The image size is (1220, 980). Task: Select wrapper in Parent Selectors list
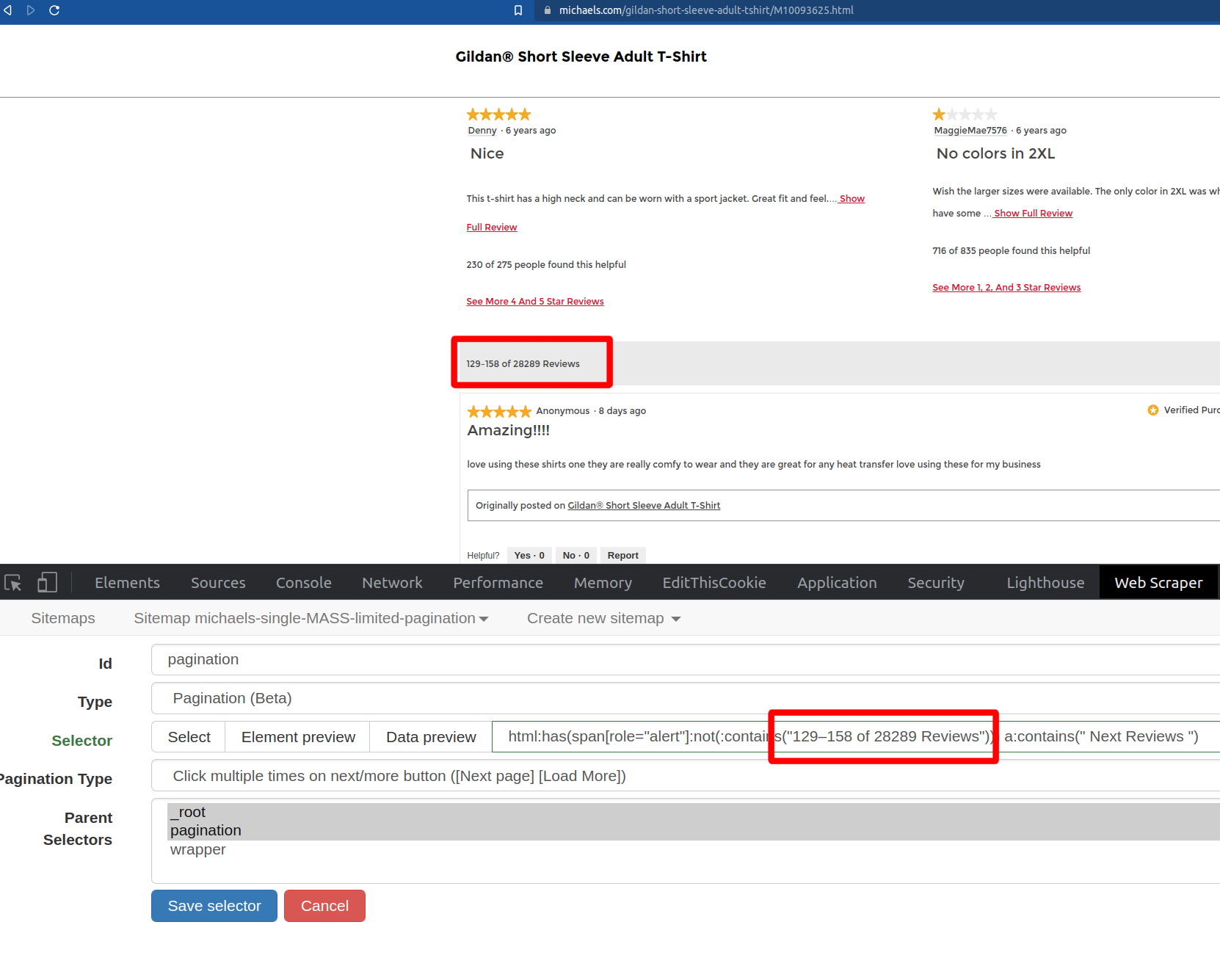[x=198, y=850]
